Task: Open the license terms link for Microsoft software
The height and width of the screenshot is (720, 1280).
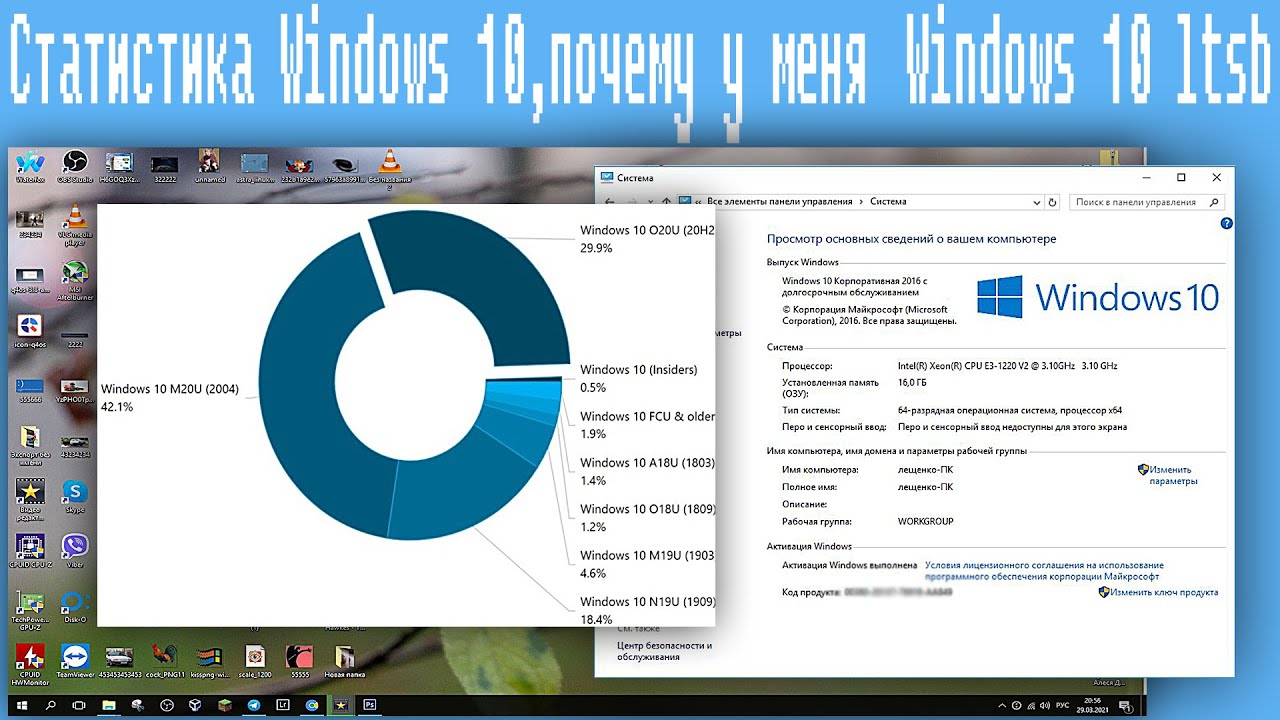Action: [1044, 571]
